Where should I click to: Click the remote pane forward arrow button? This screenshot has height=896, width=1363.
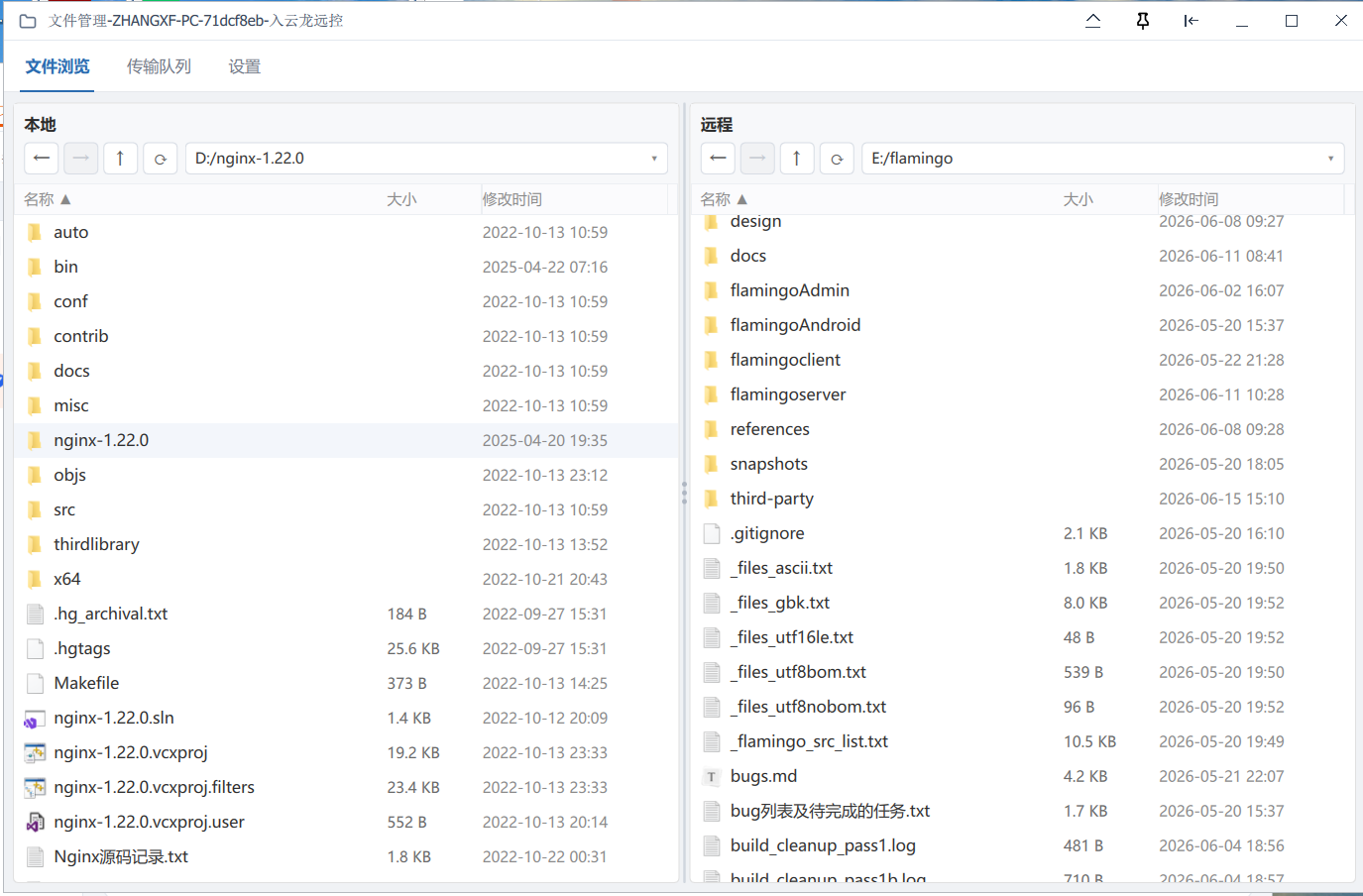(x=757, y=158)
